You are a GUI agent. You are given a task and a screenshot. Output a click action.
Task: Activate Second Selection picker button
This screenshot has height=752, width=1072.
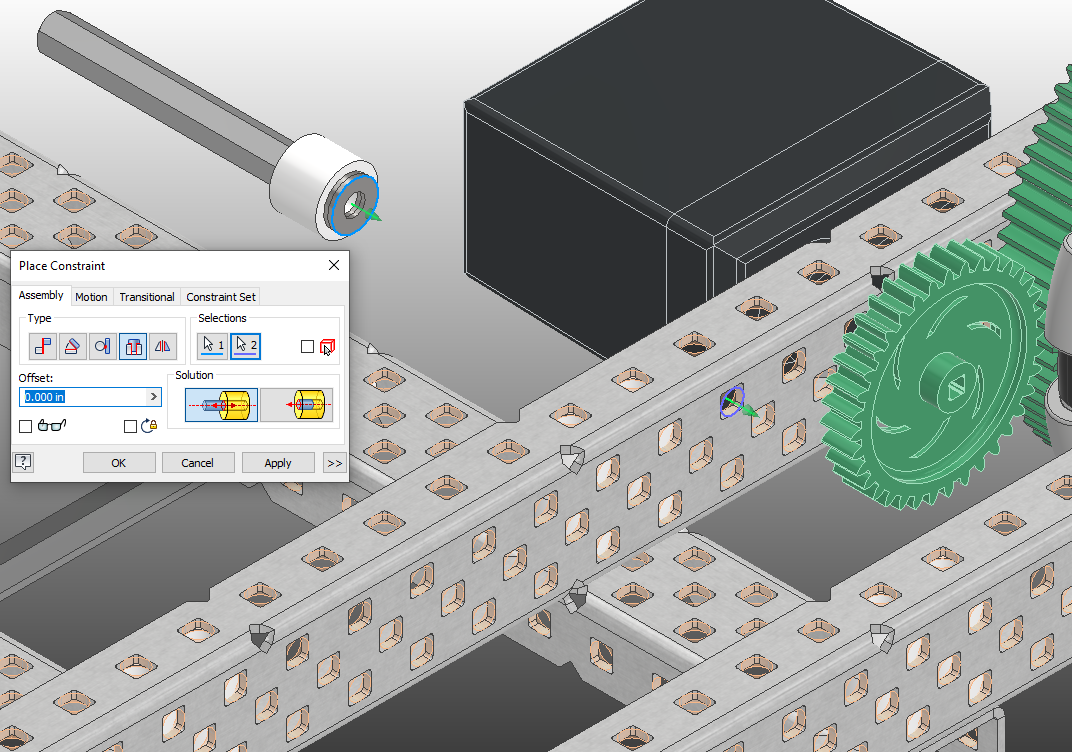[x=245, y=346]
